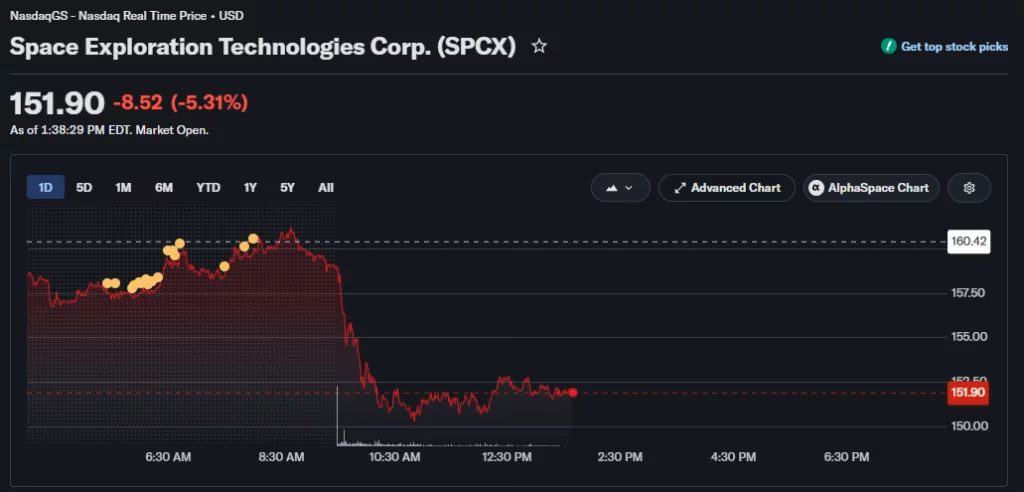Click the red current-price dot on chart
Image resolution: width=1024 pixels, height=492 pixels.
[x=573, y=393]
